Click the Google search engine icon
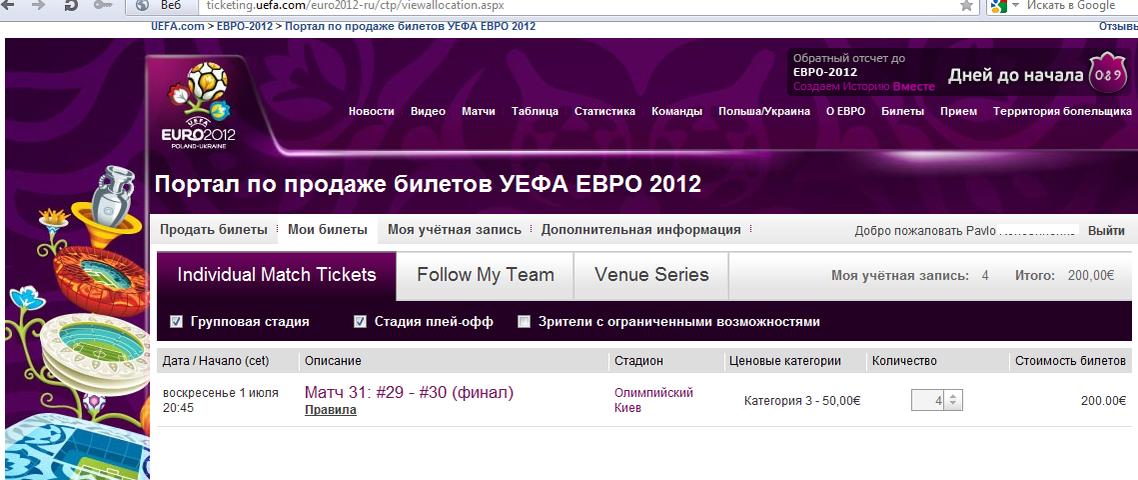Image resolution: width=1138 pixels, height=480 pixels. 999,6
